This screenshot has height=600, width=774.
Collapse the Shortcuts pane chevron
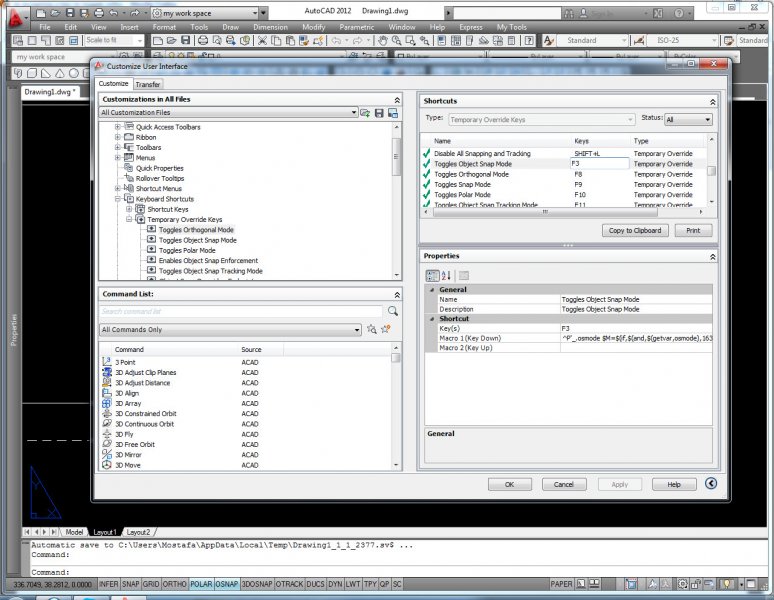coord(712,102)
